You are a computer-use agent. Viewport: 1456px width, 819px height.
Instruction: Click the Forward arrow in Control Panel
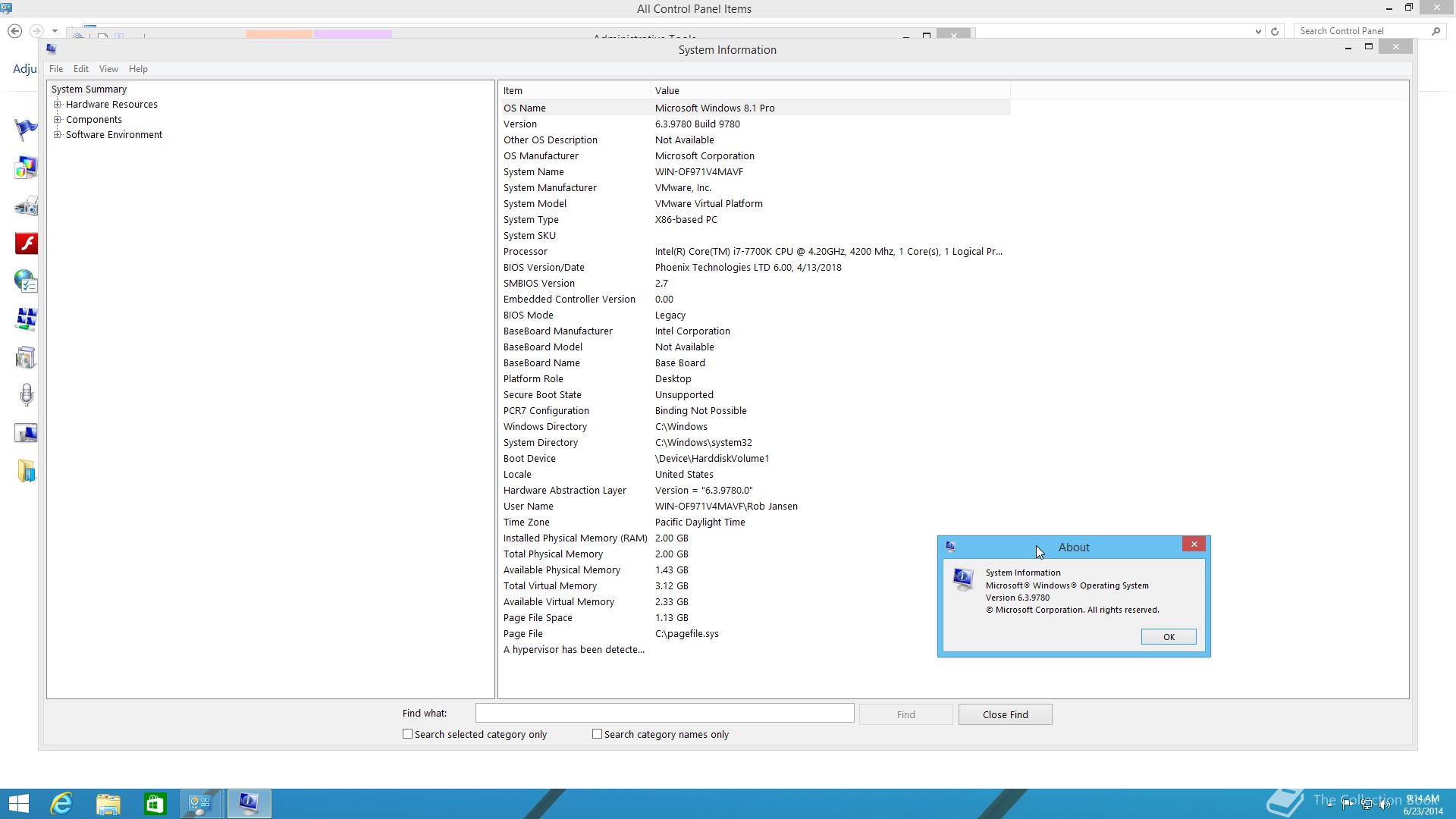36,31
